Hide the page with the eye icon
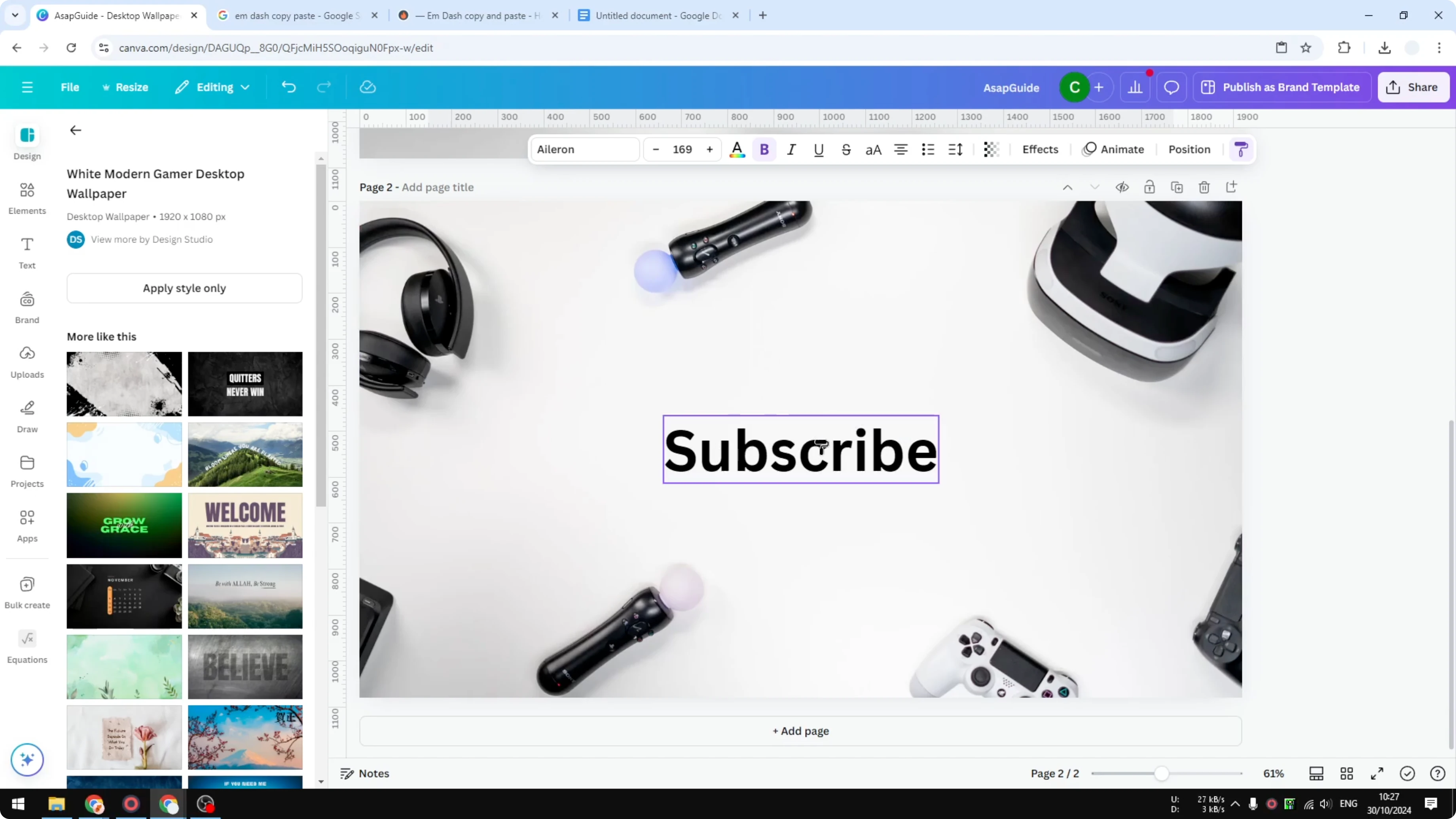Screen dimensions: 1456x819 1122,186
